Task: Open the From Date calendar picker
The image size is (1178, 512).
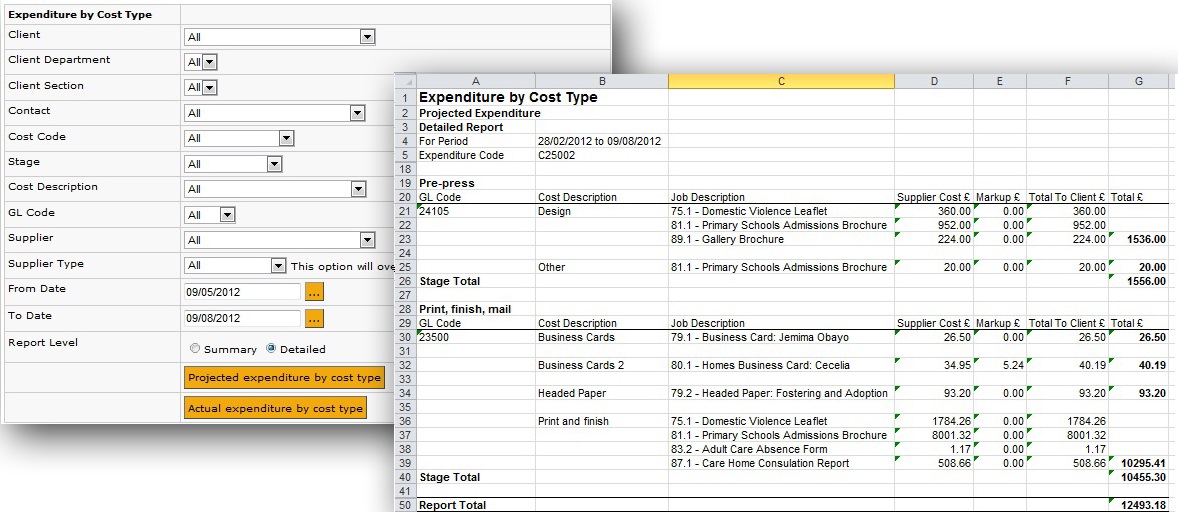Action: click(314, 292)
